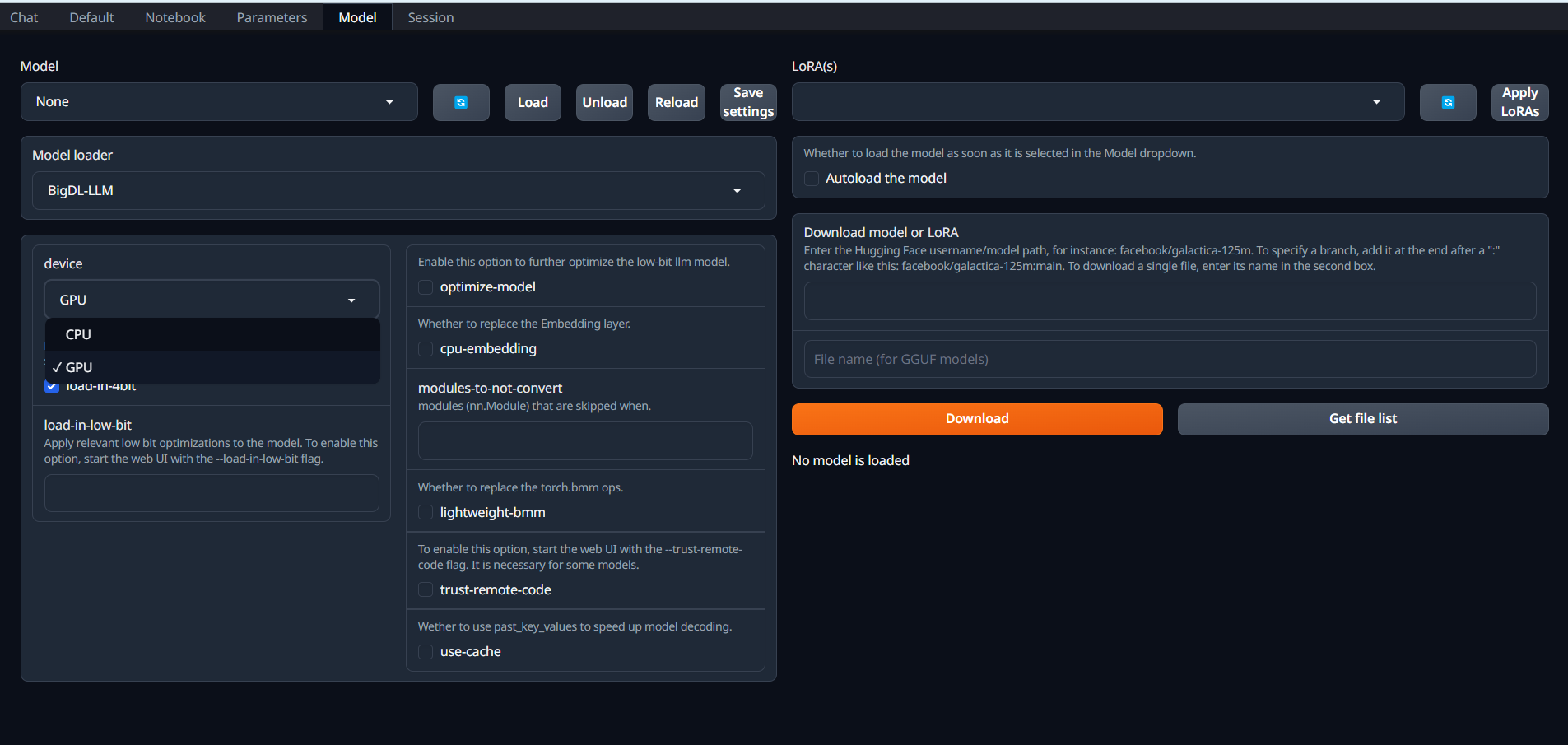Enable the trust-remote-code checkbox
The height and width of the screenshot is (745, 1568).
(426, 590)
